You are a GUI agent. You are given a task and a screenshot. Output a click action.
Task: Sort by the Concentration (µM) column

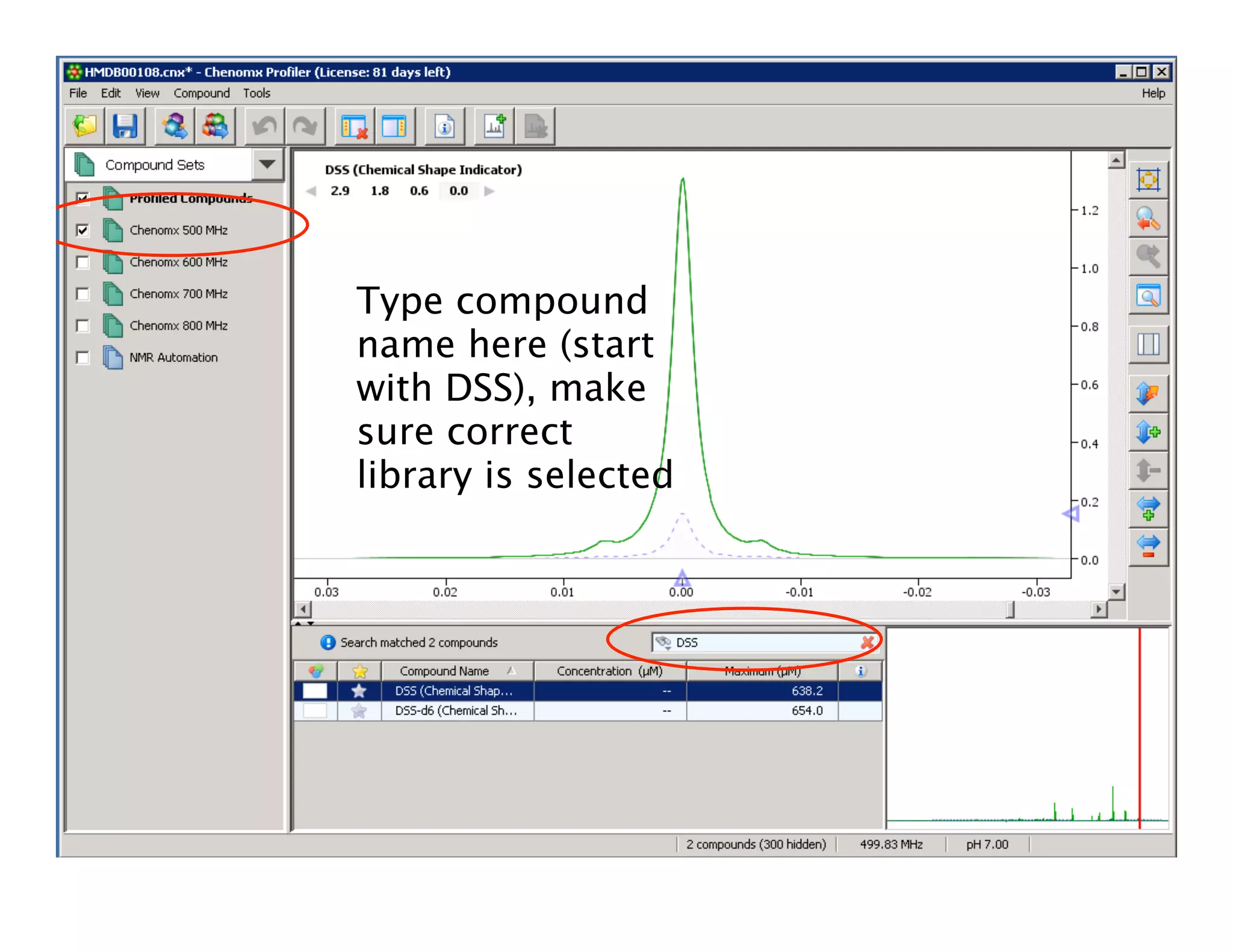610,671
